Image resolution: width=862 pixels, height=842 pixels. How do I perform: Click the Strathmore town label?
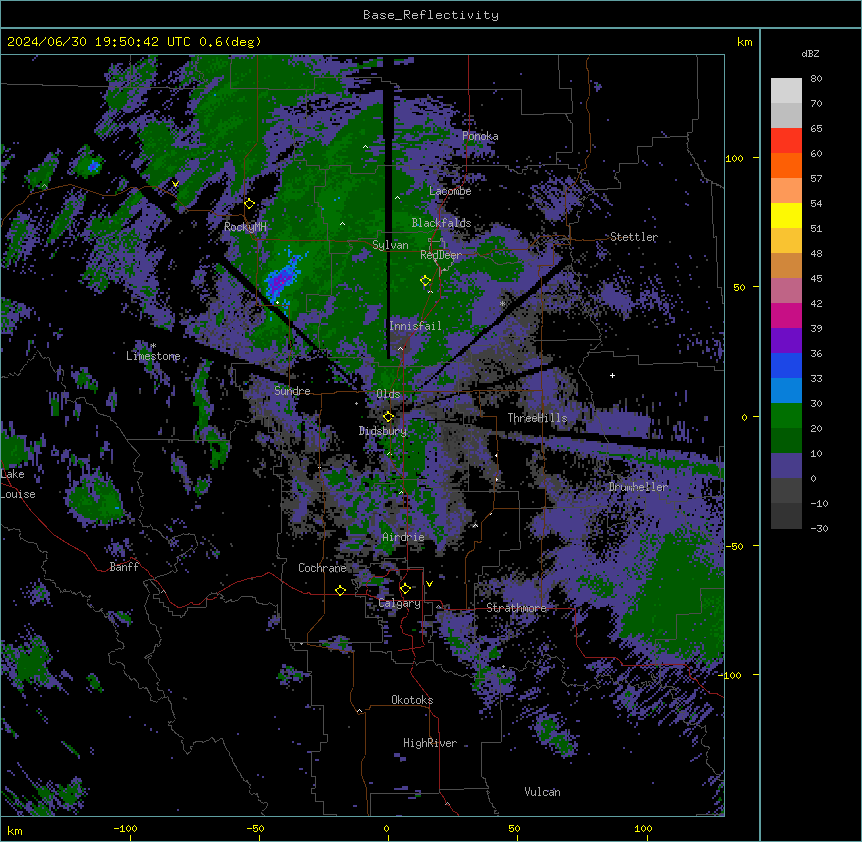[516, 608]
